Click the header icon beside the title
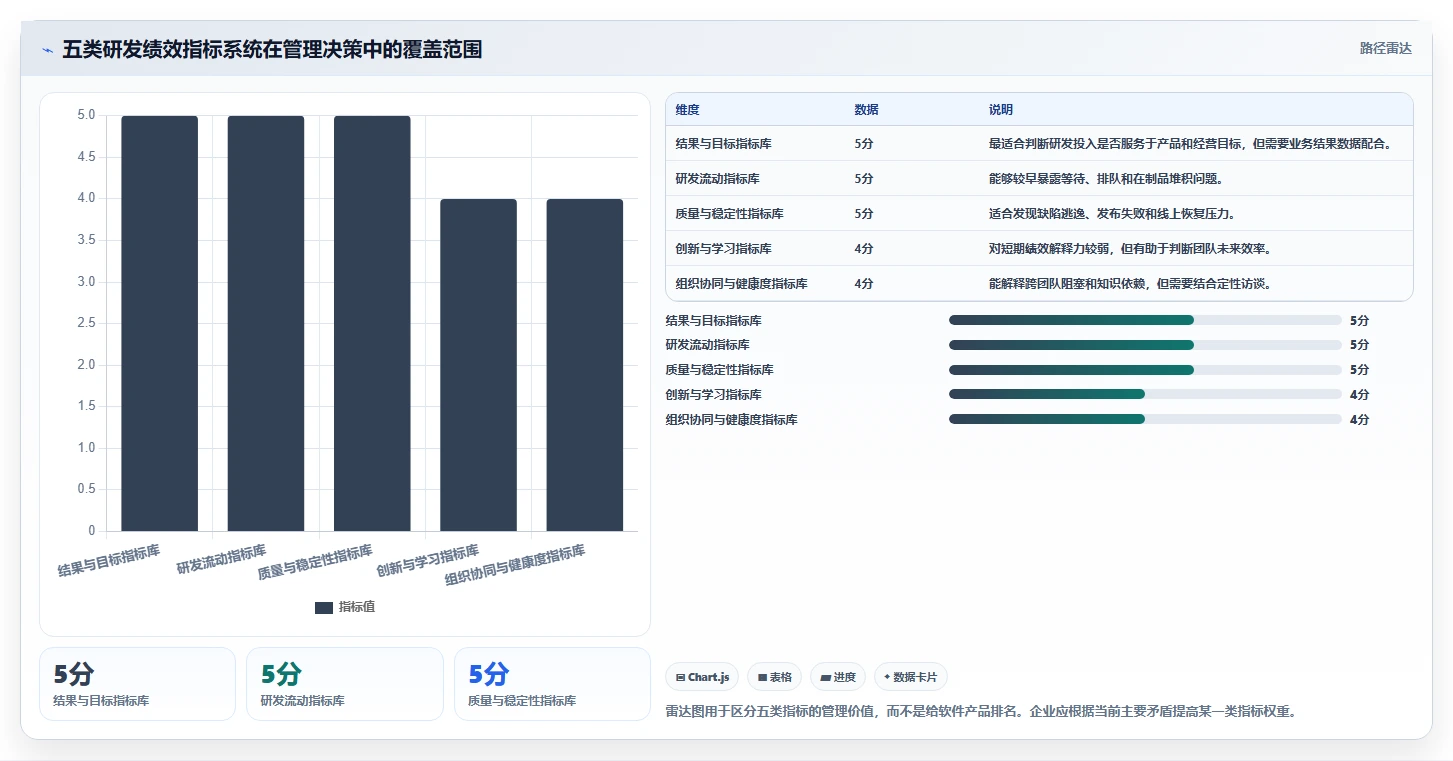 (47, 50)
